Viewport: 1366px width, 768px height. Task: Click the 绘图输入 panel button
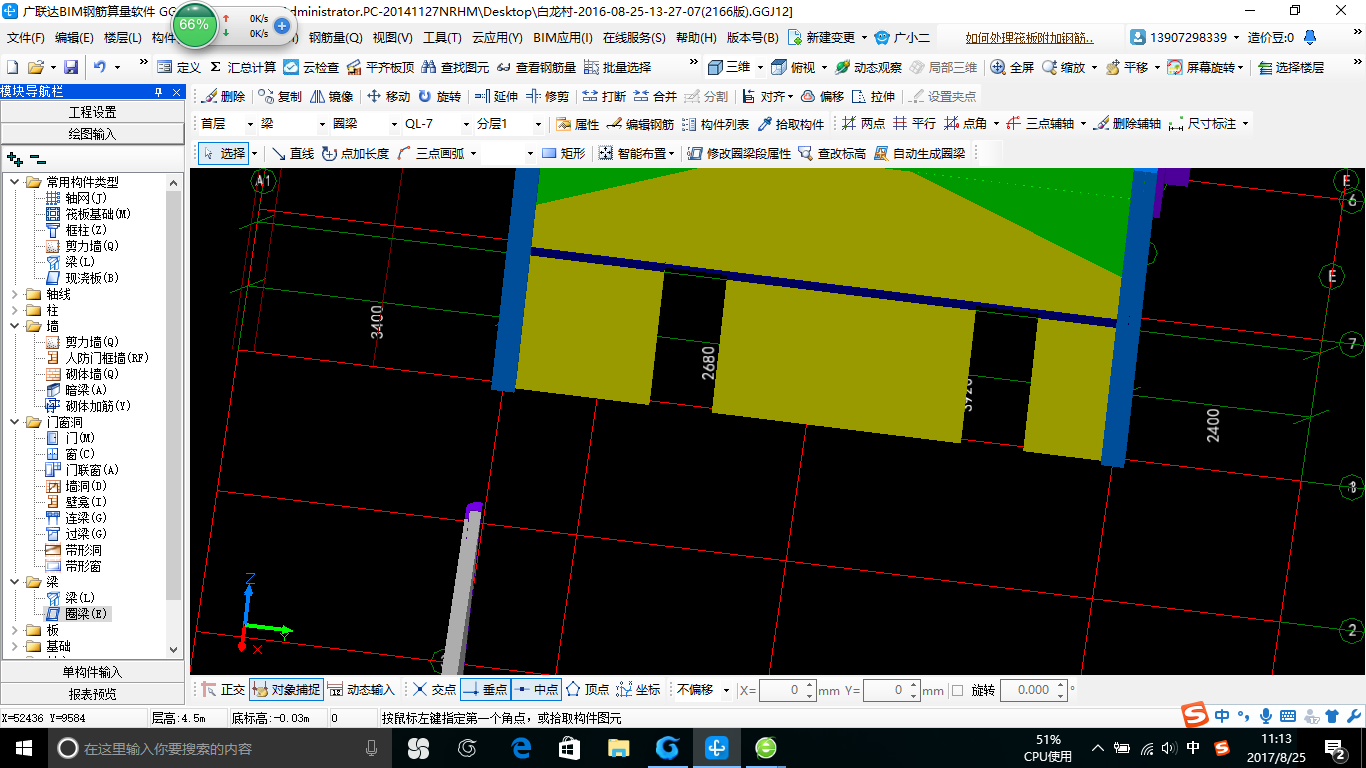tap(92, 134)
